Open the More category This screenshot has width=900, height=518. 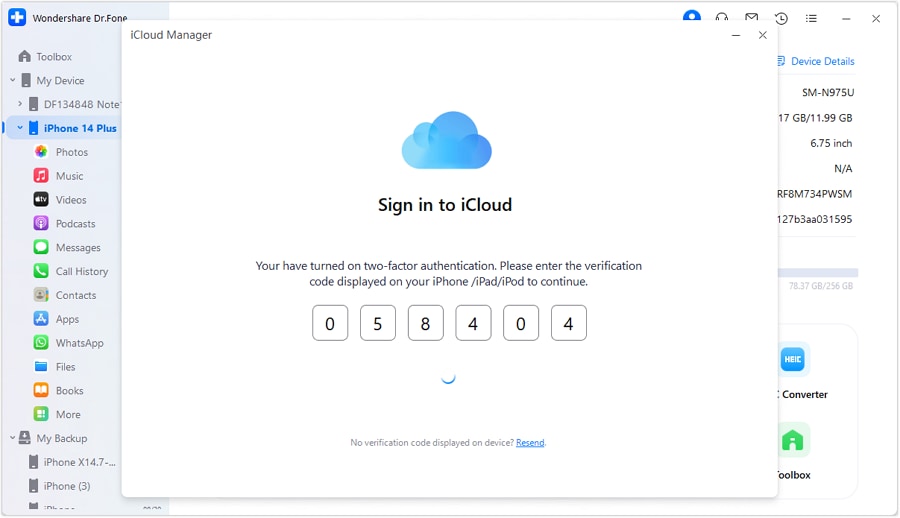[68, 415]
